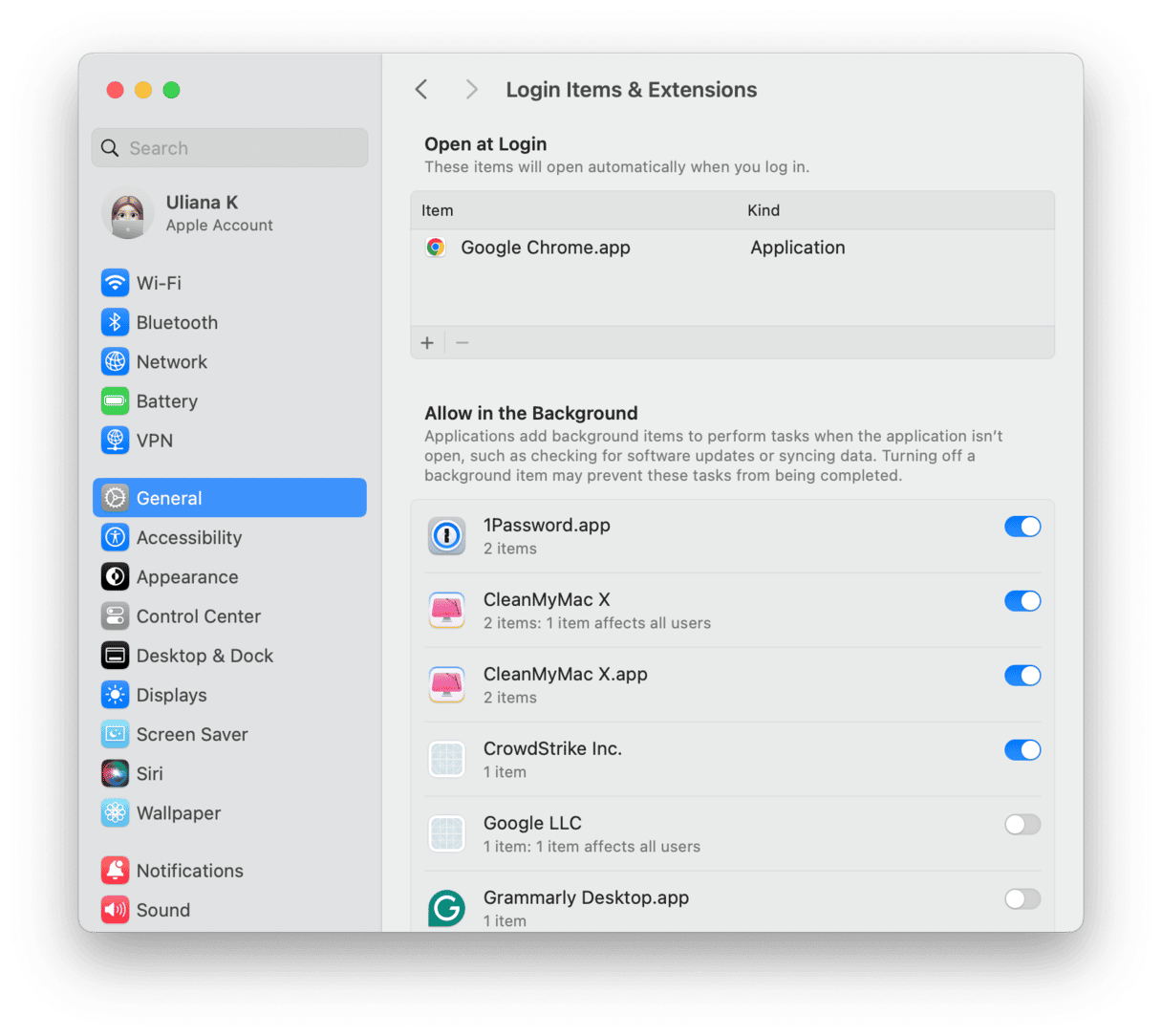Click the Google Chrome app icon
The image size is (1162, 1036).
click(x=436, y=247)
